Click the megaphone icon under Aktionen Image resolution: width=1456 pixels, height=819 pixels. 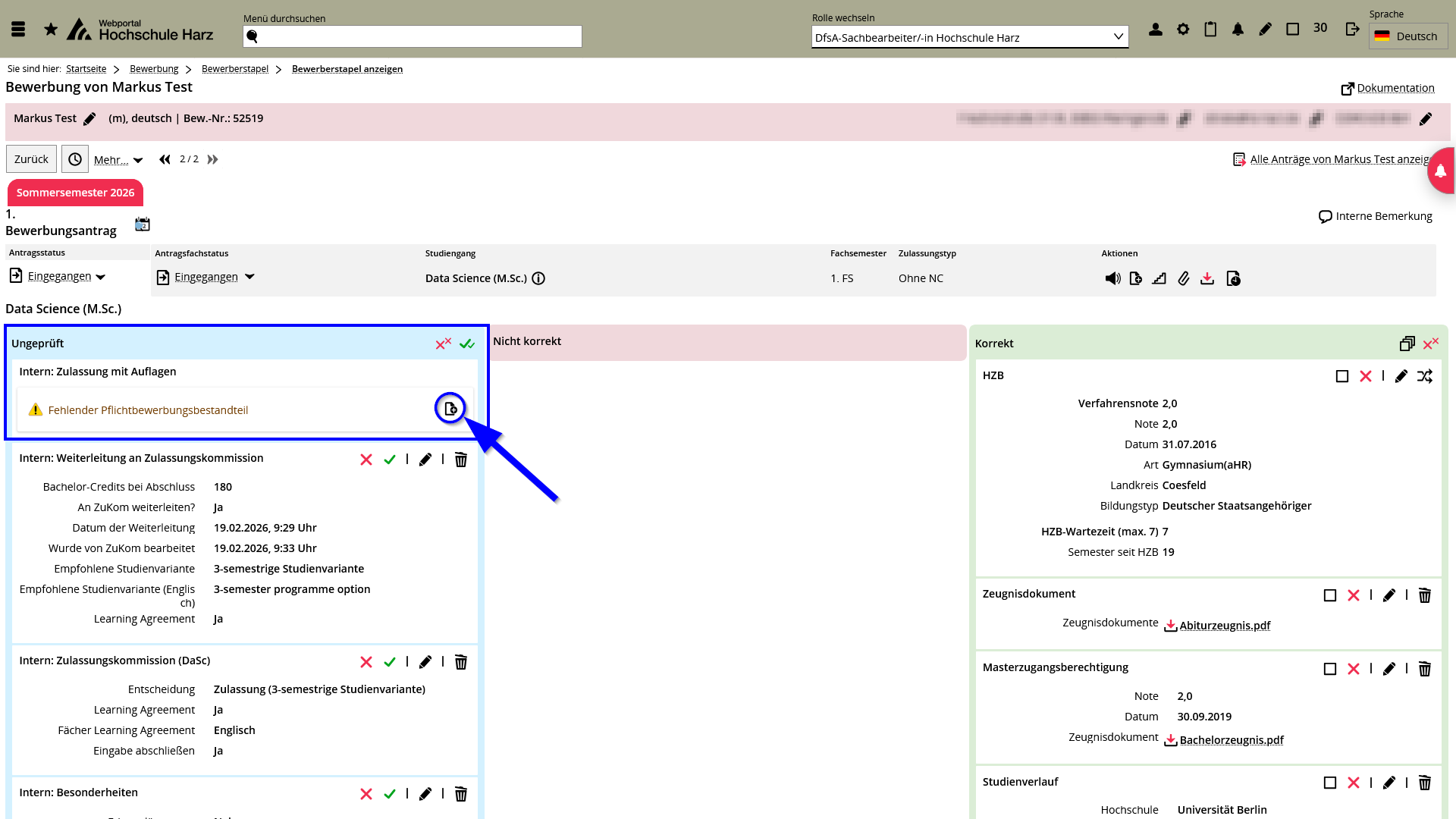click(1112, 278)
